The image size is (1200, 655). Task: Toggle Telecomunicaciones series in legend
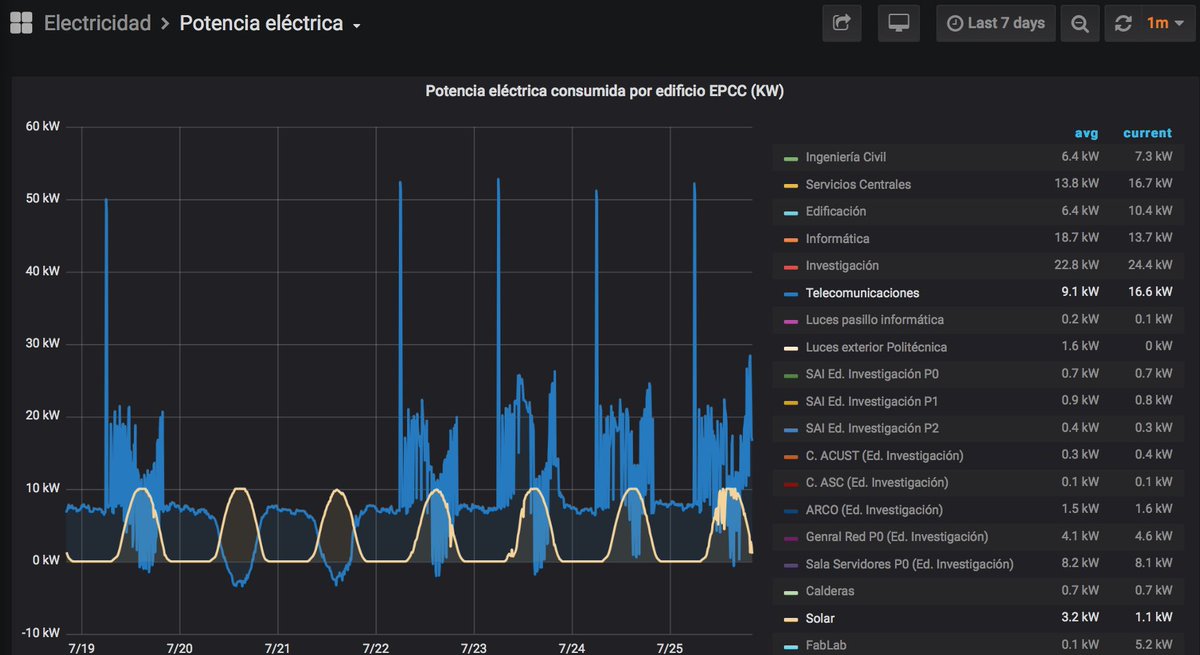point(862,293)
